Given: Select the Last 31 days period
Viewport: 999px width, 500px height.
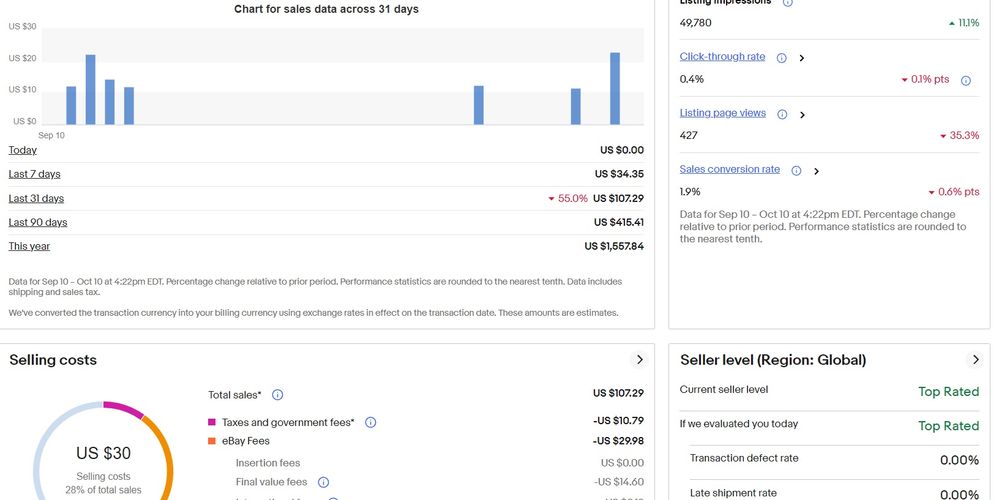Looking at the screenshot, I should 36,198.
